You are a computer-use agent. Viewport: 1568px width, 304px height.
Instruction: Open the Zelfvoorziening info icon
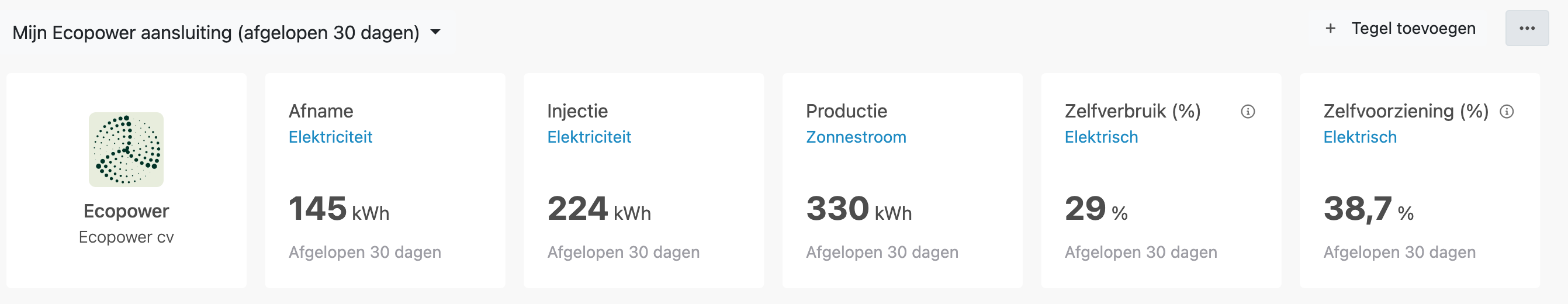tap(1507, 112)
